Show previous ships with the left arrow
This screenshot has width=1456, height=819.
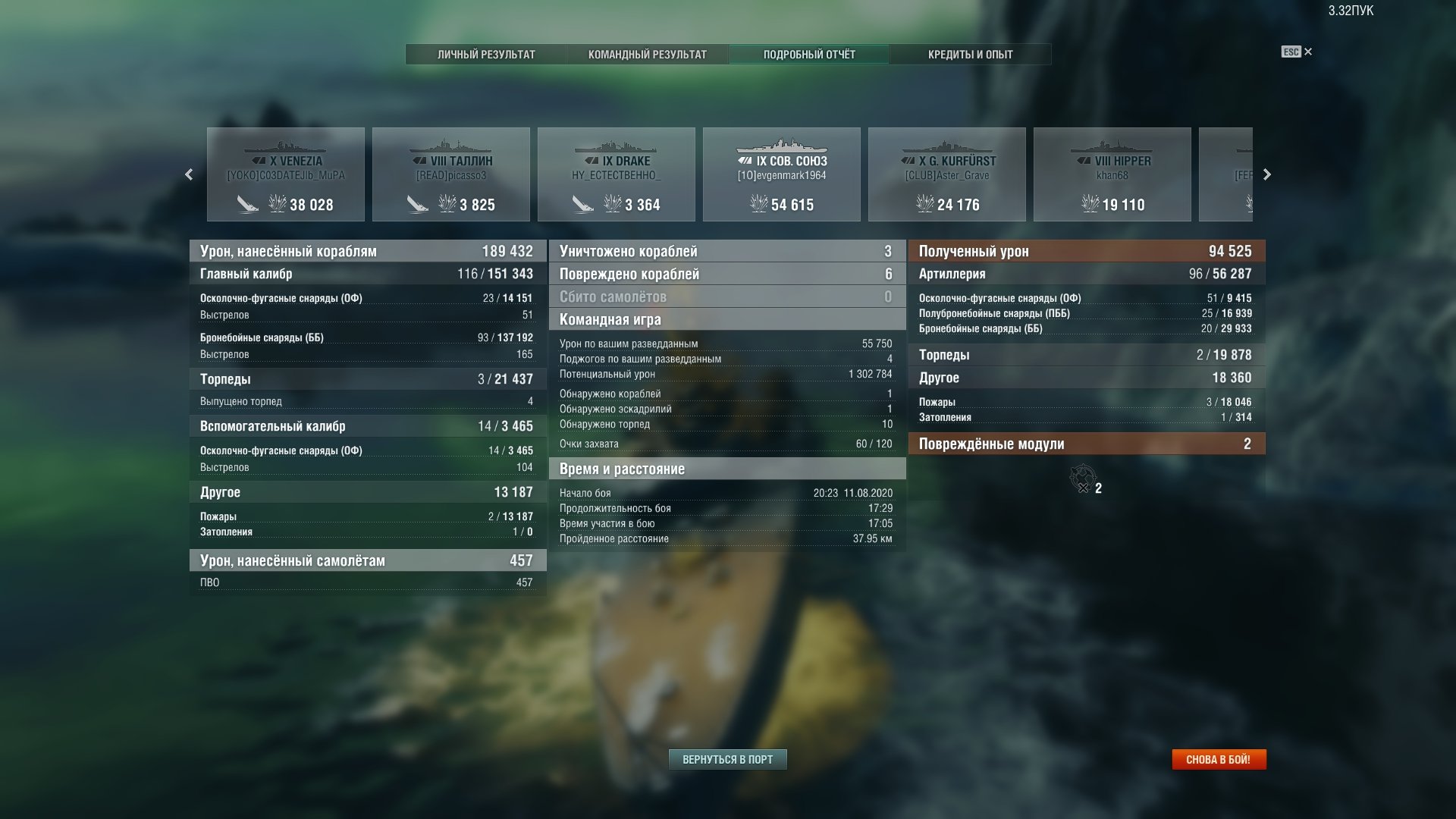pos(189,174)
